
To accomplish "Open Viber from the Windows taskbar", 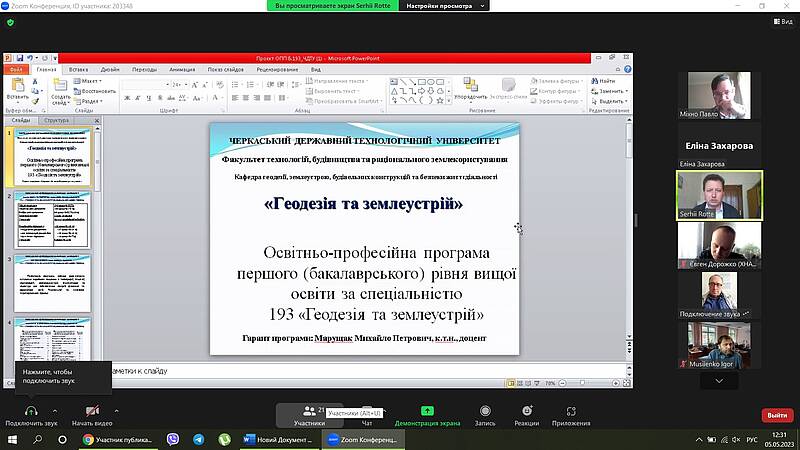I will pos(174,439).
